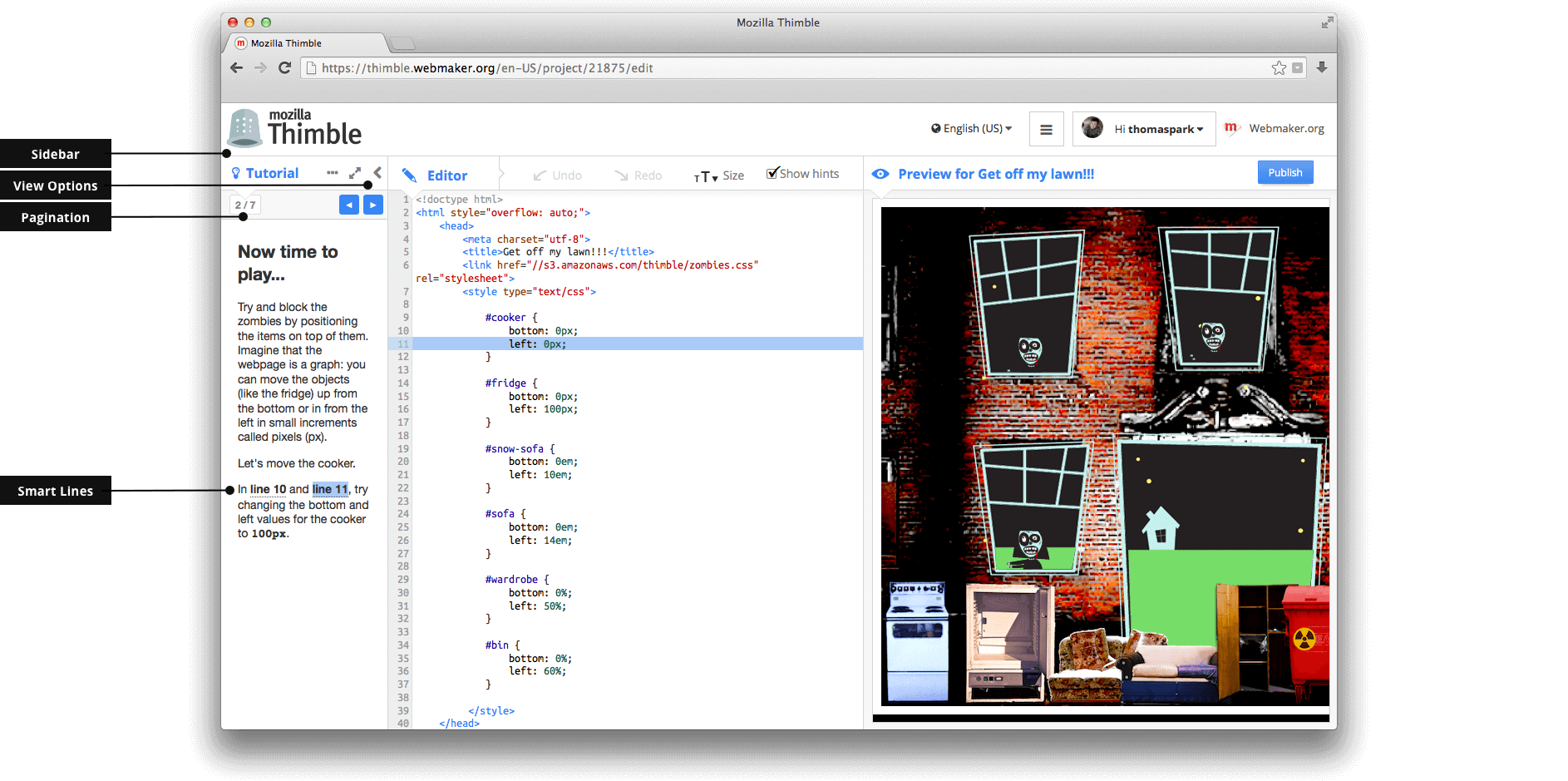Collapse the tutorial sidebar with chevron
The width and height of the screenshot is (1568, 781).
coord(377,173)
